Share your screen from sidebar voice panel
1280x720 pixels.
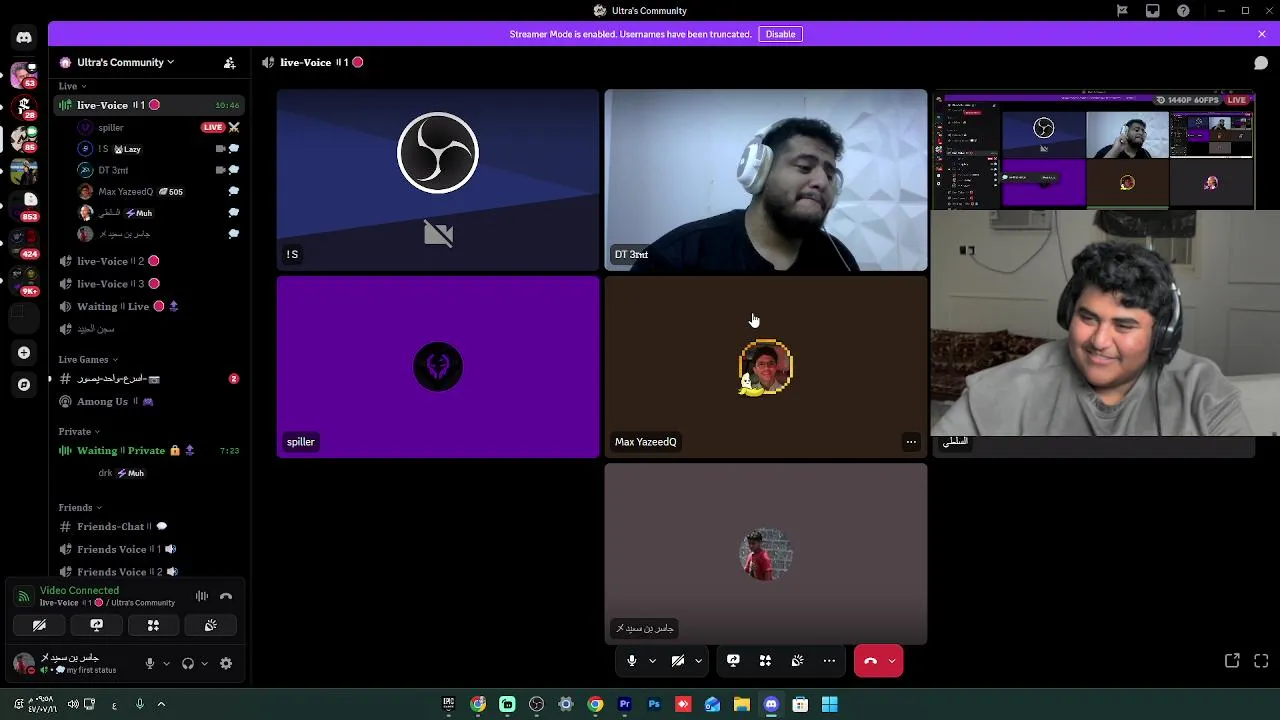(96, 625)
